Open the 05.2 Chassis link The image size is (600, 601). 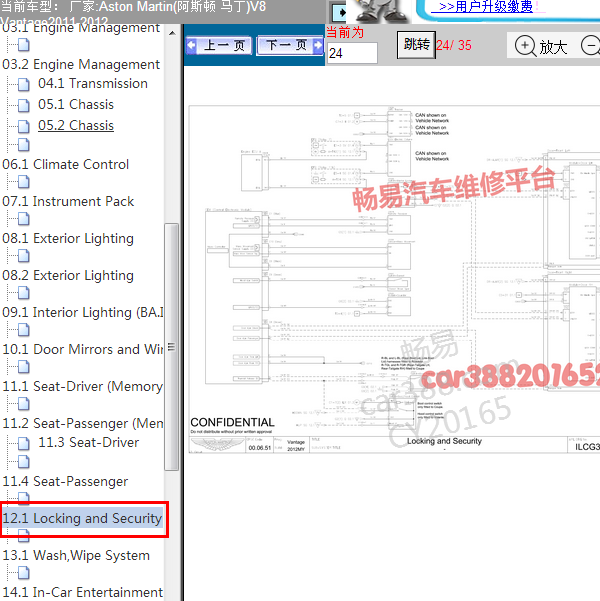[76, 125]
